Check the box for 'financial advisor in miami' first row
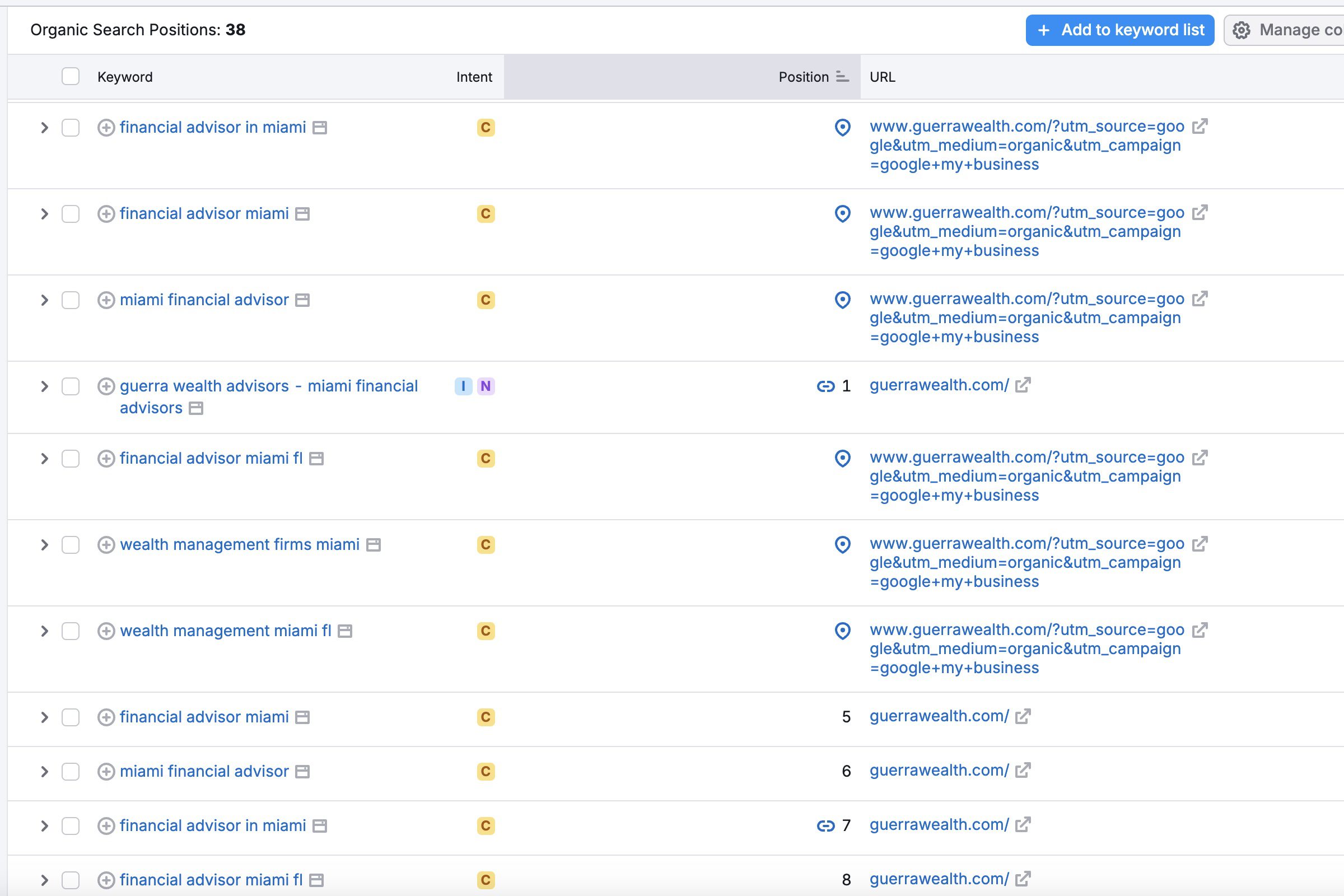The image size is (1344, 896). coord(71,128)
